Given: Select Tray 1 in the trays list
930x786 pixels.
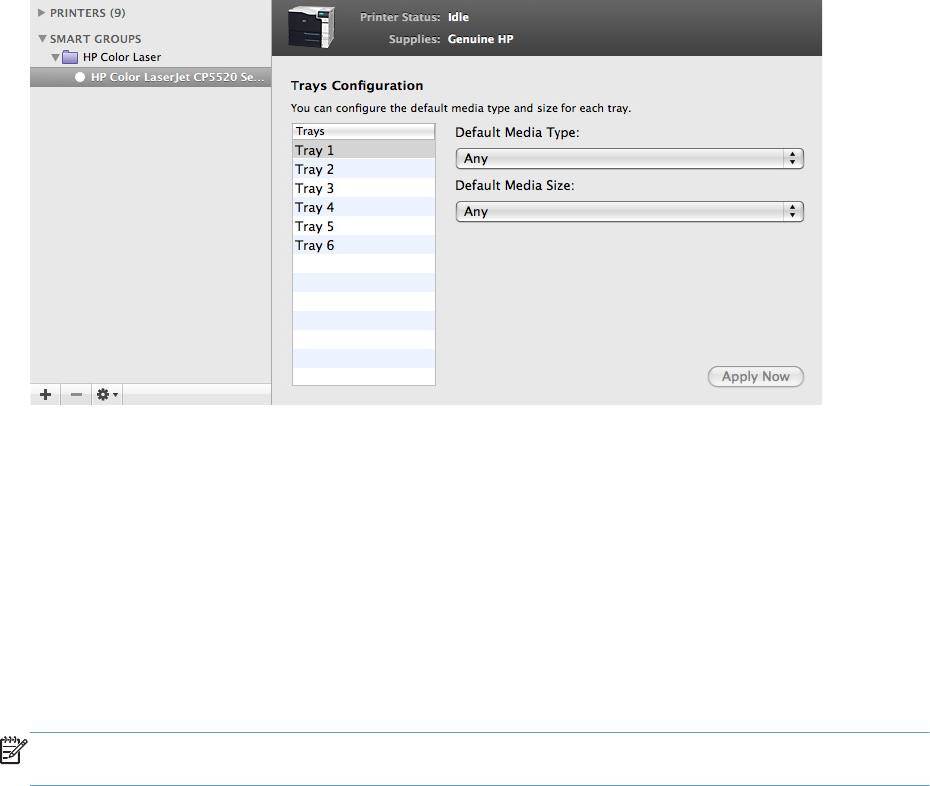Looking at the screenshot, I should [x=364, y=150].
